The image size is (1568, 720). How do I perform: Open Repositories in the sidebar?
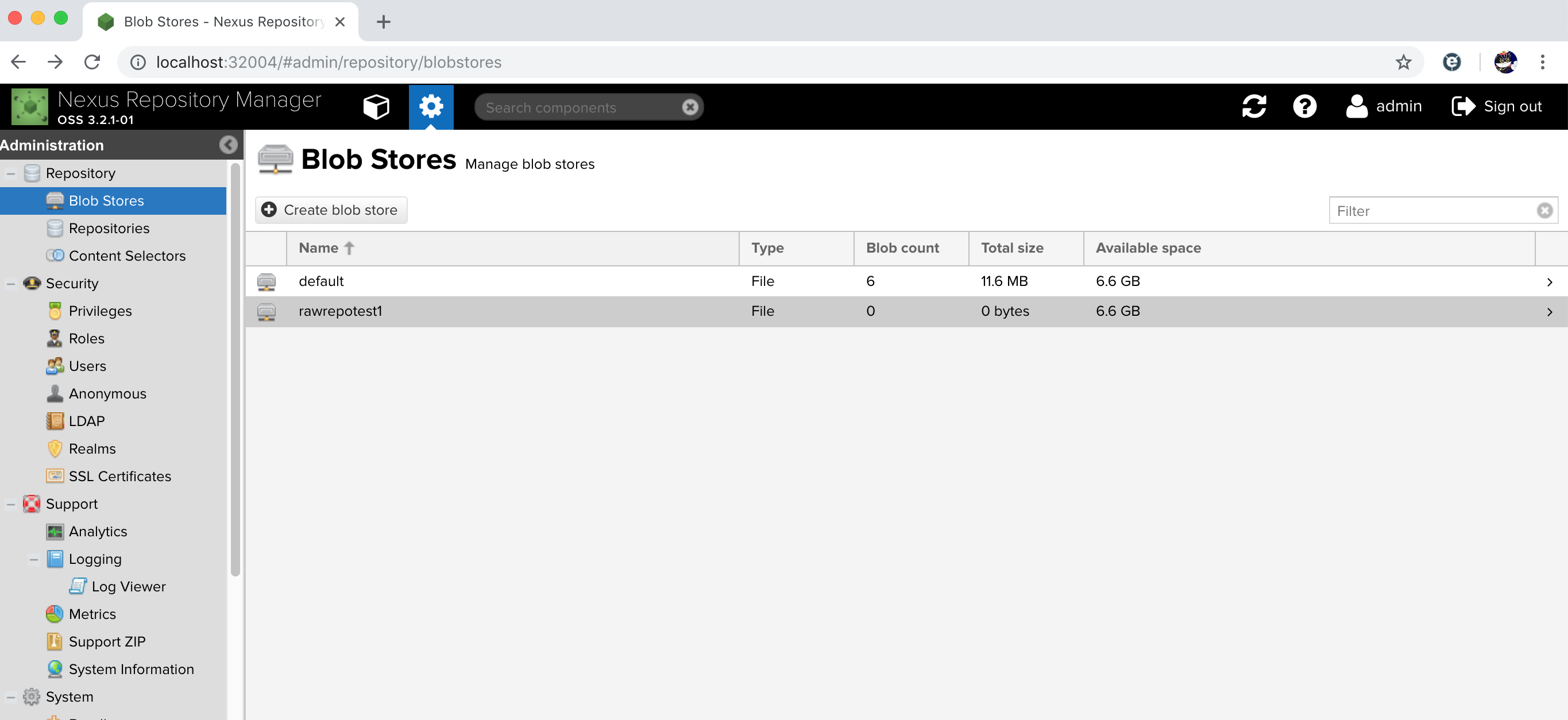point(109,229)
